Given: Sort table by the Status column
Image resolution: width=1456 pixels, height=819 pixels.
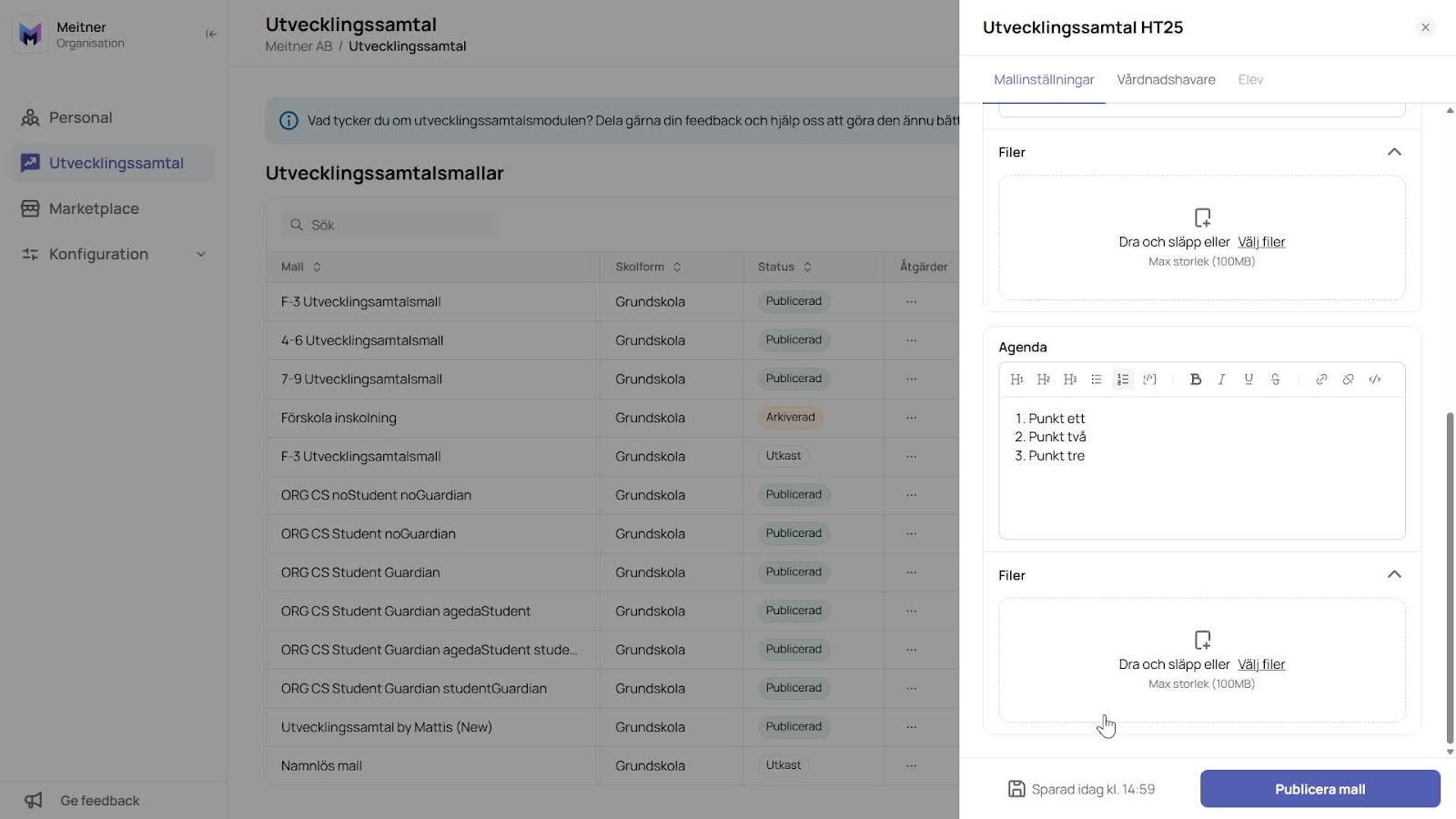Looking at the screenshot, I should [x=784, y=267].
